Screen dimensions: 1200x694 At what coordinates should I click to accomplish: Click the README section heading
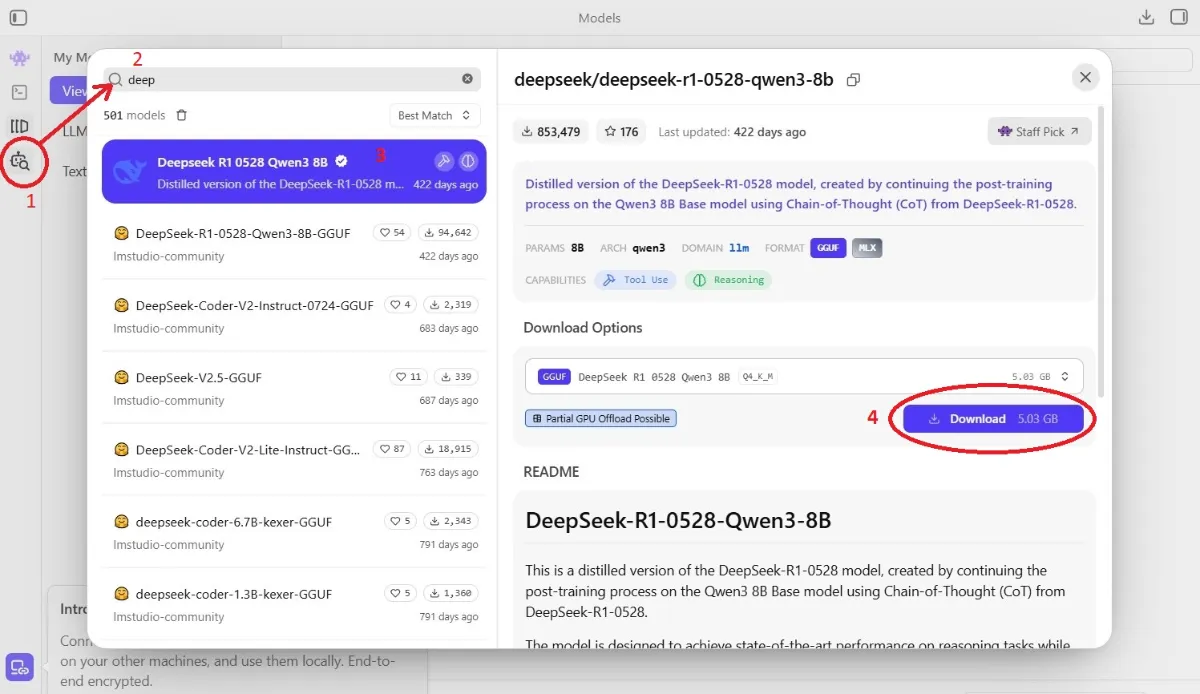[x=551, y=472]
